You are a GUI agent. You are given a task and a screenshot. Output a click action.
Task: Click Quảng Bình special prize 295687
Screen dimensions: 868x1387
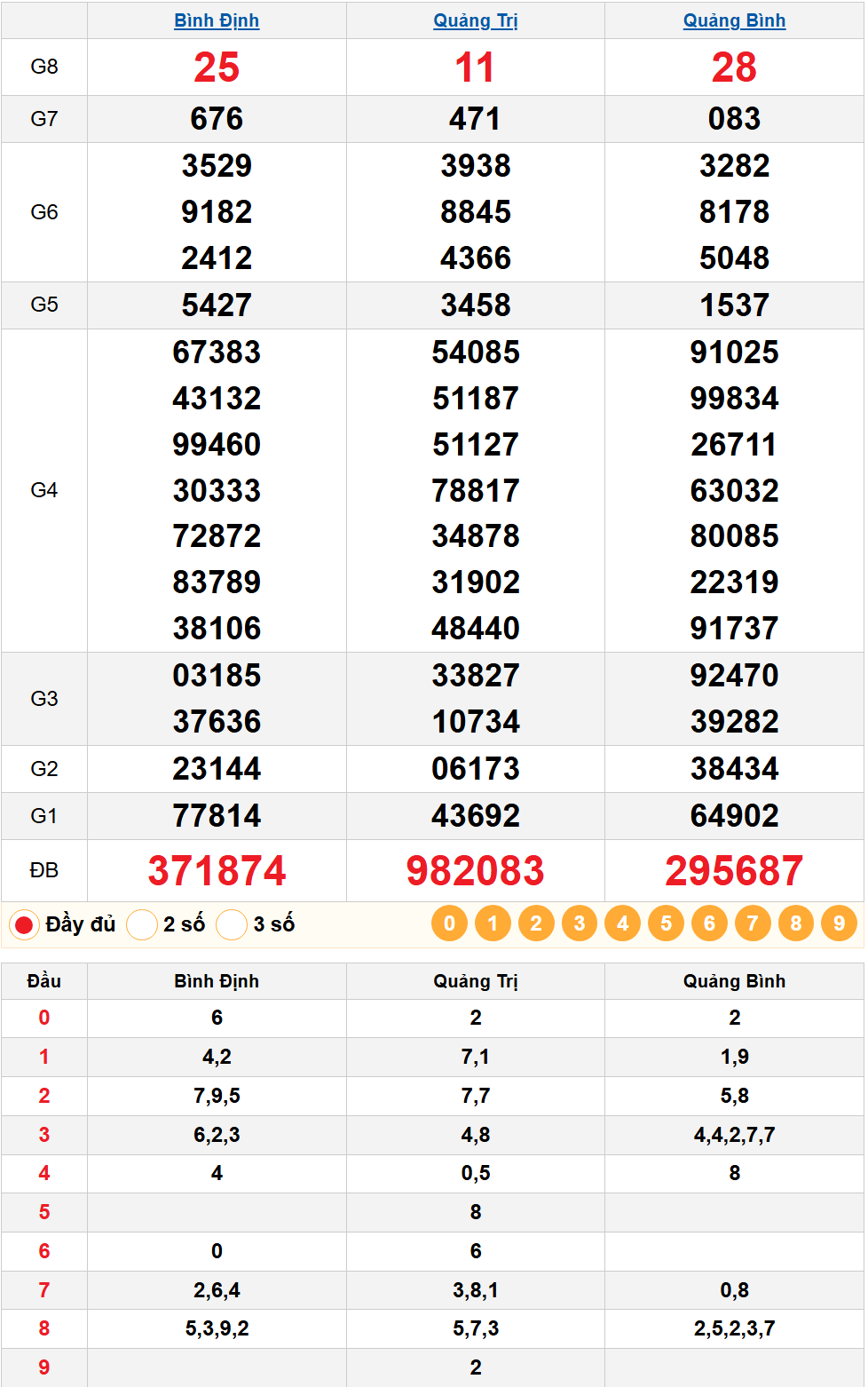click(734, 870)
